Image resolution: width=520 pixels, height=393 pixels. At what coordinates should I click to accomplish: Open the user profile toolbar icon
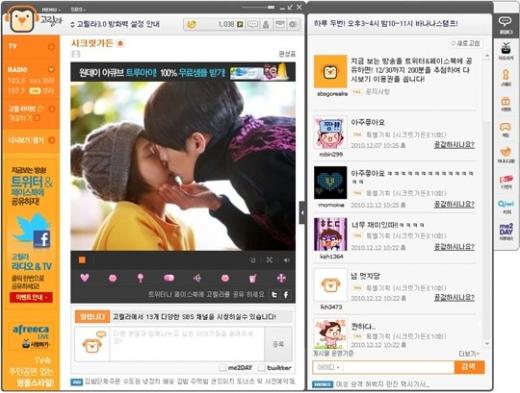(x=266, y=24)
